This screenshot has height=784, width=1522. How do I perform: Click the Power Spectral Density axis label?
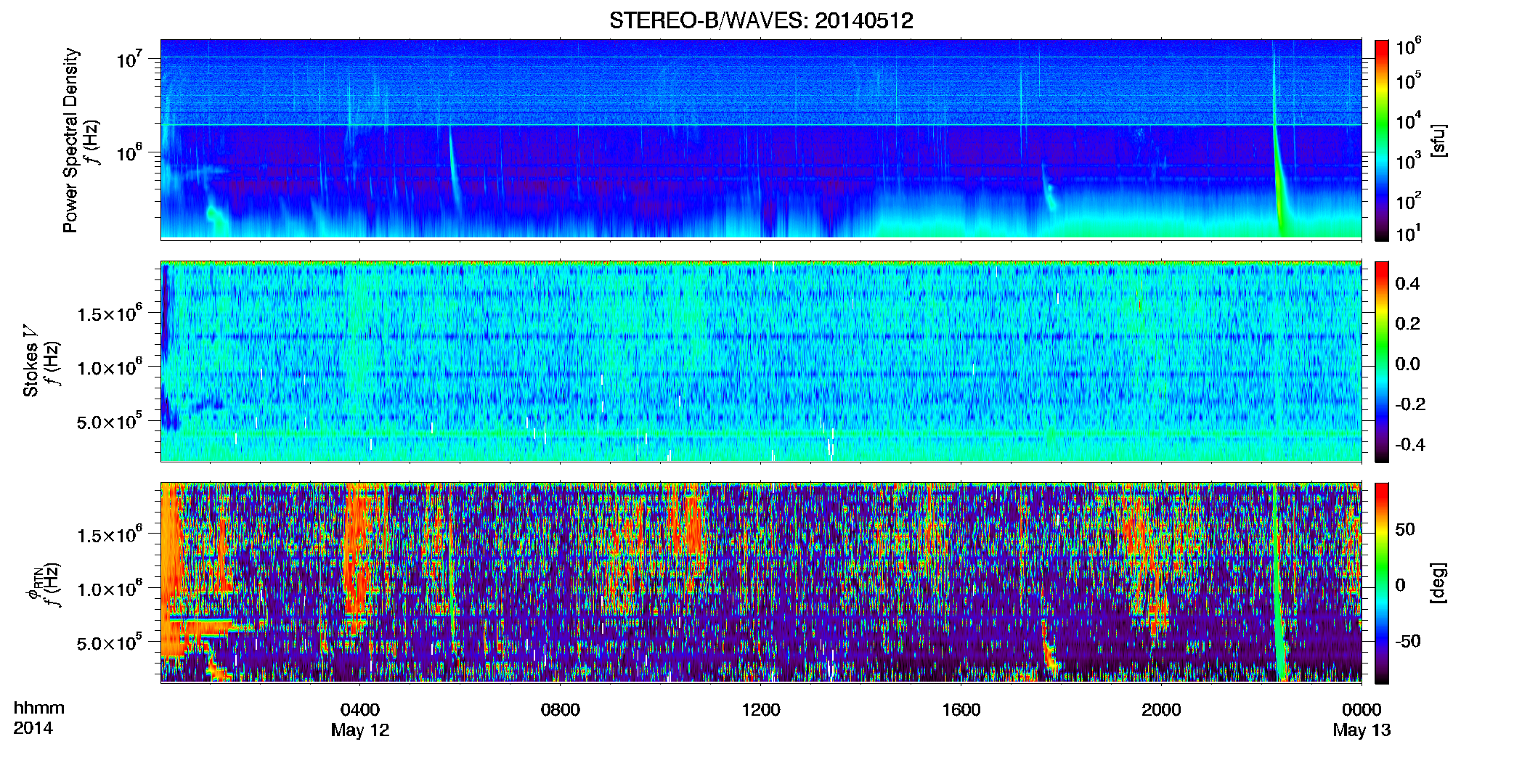coord(70,140)
